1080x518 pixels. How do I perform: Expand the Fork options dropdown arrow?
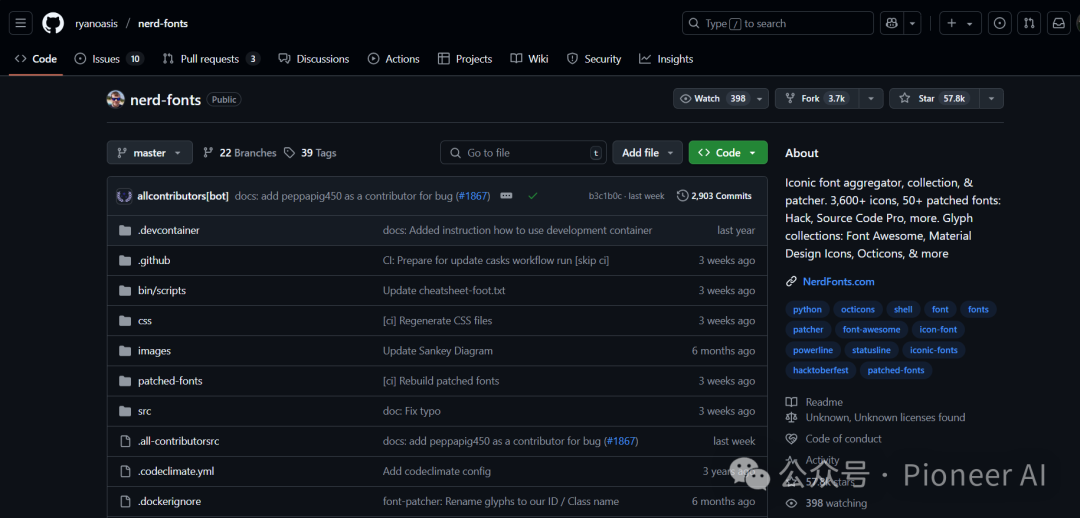pyautogui.click(x=873, y=99)
